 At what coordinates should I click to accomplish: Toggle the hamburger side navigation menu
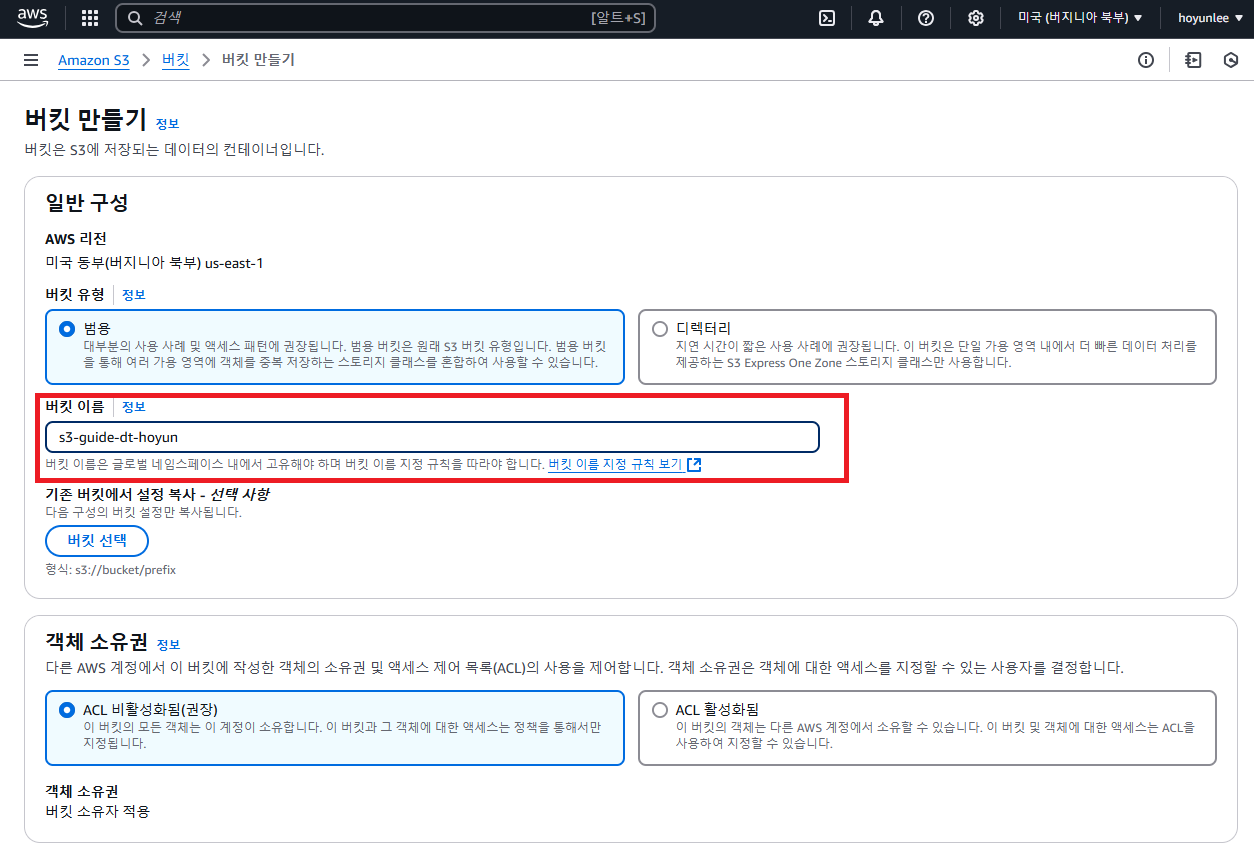(31, 60)
